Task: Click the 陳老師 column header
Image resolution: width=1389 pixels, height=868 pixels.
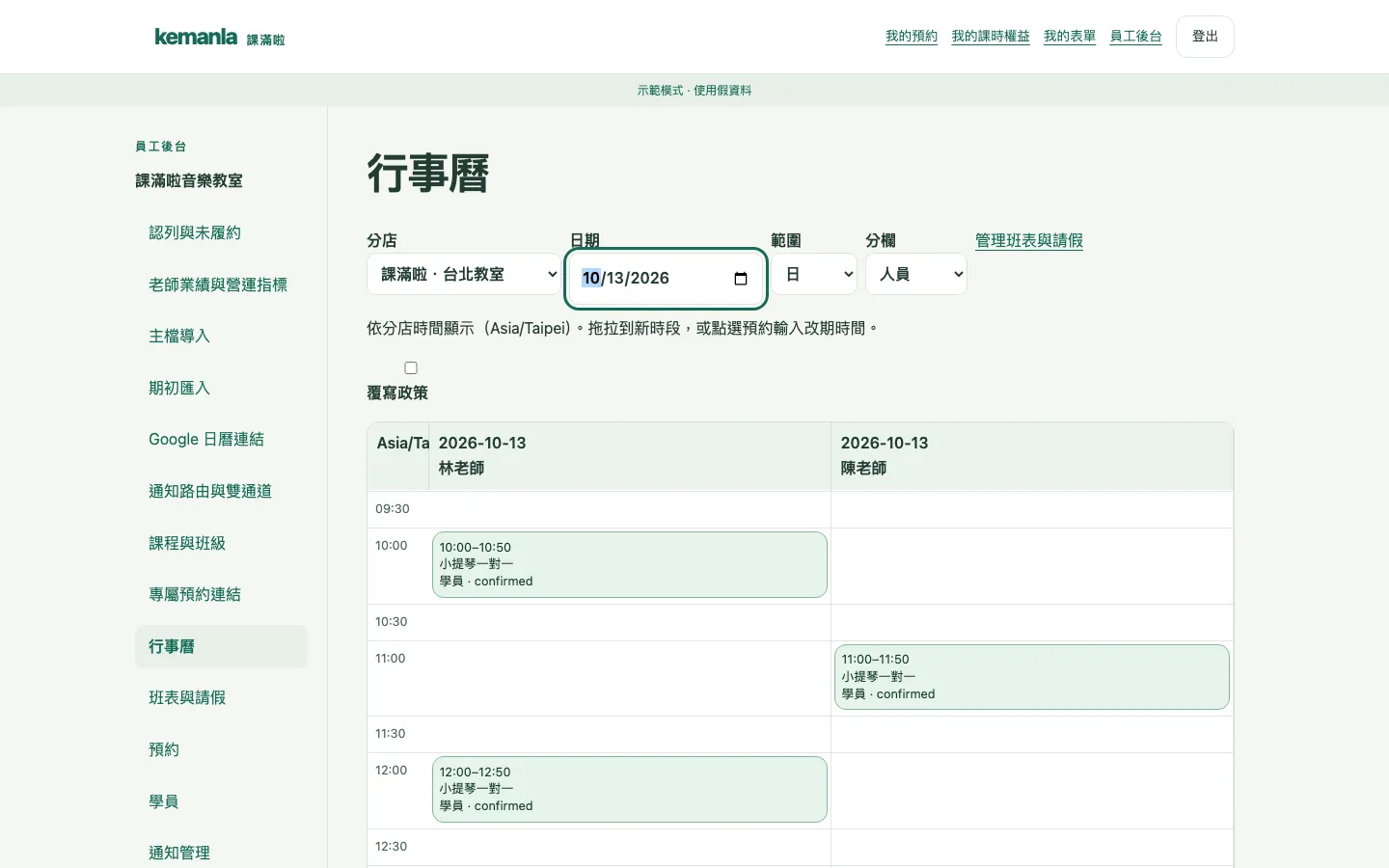Action: point(1032,456)
